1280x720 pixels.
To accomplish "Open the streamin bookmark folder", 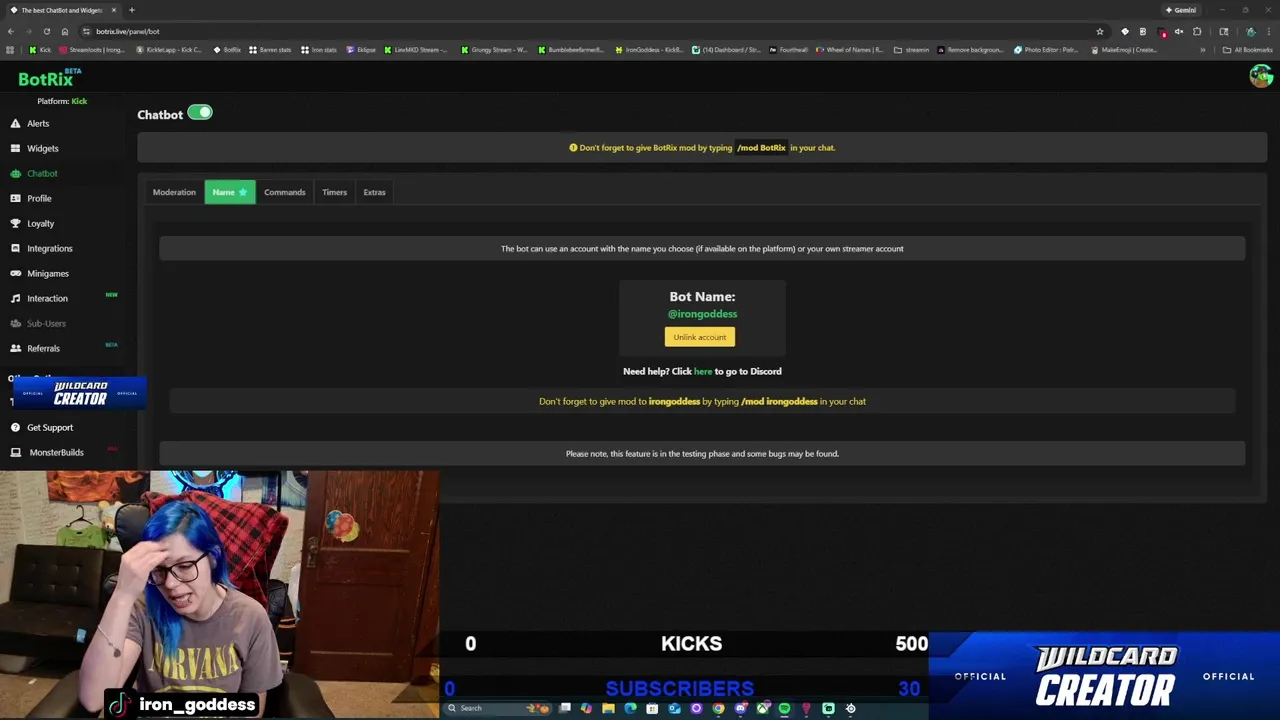I will pos(911,49).
